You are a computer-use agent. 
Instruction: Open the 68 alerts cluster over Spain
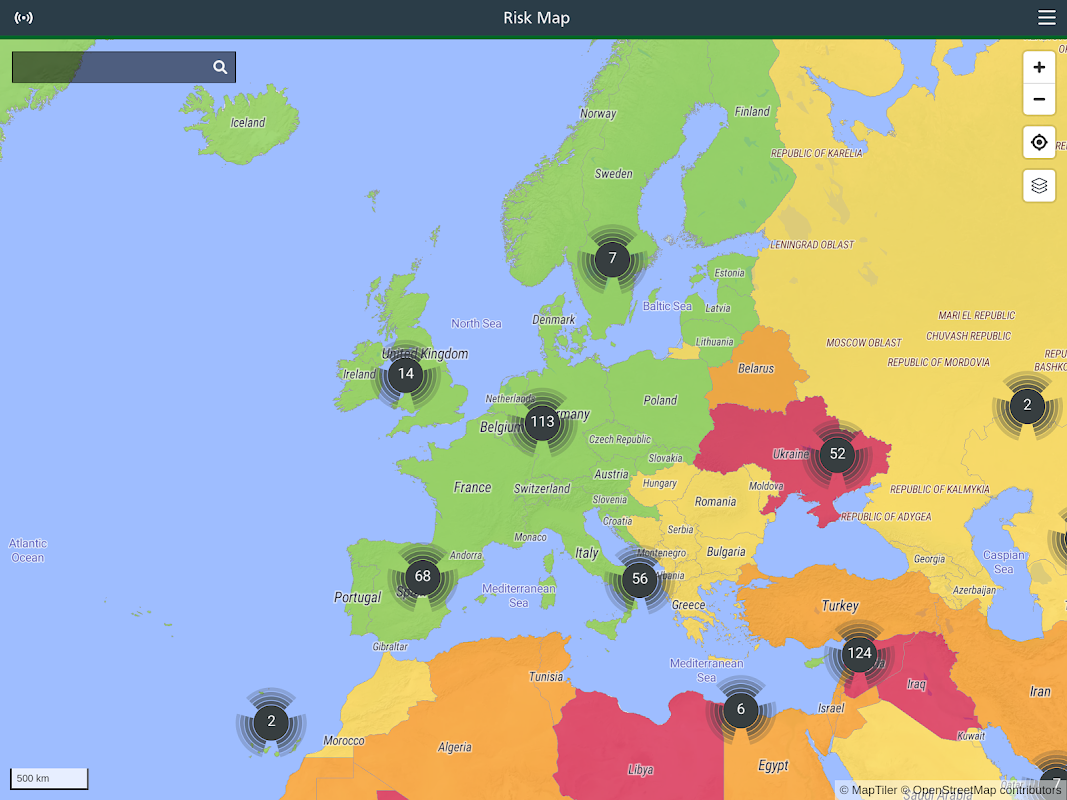(x=423, y=576)
